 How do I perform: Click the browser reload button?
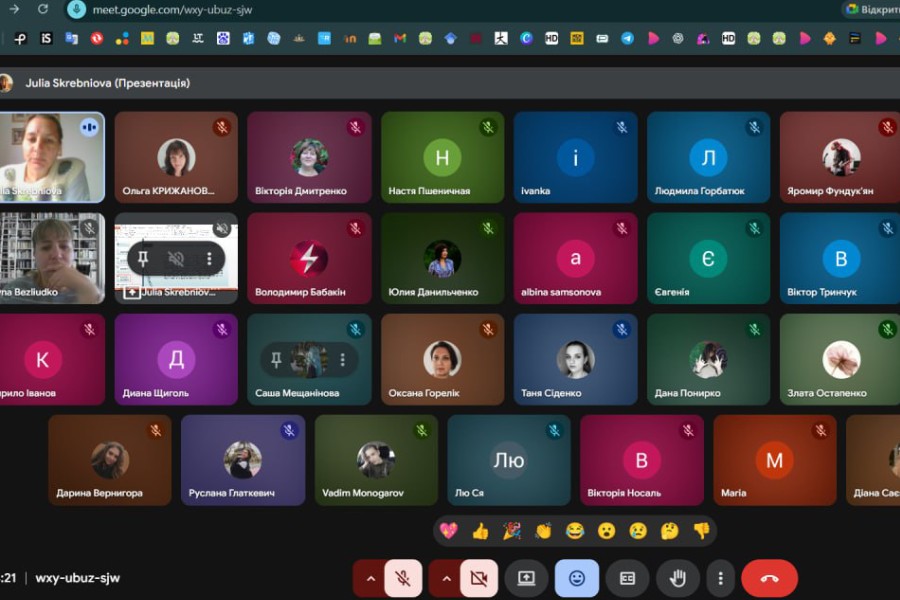coord(42,9)
